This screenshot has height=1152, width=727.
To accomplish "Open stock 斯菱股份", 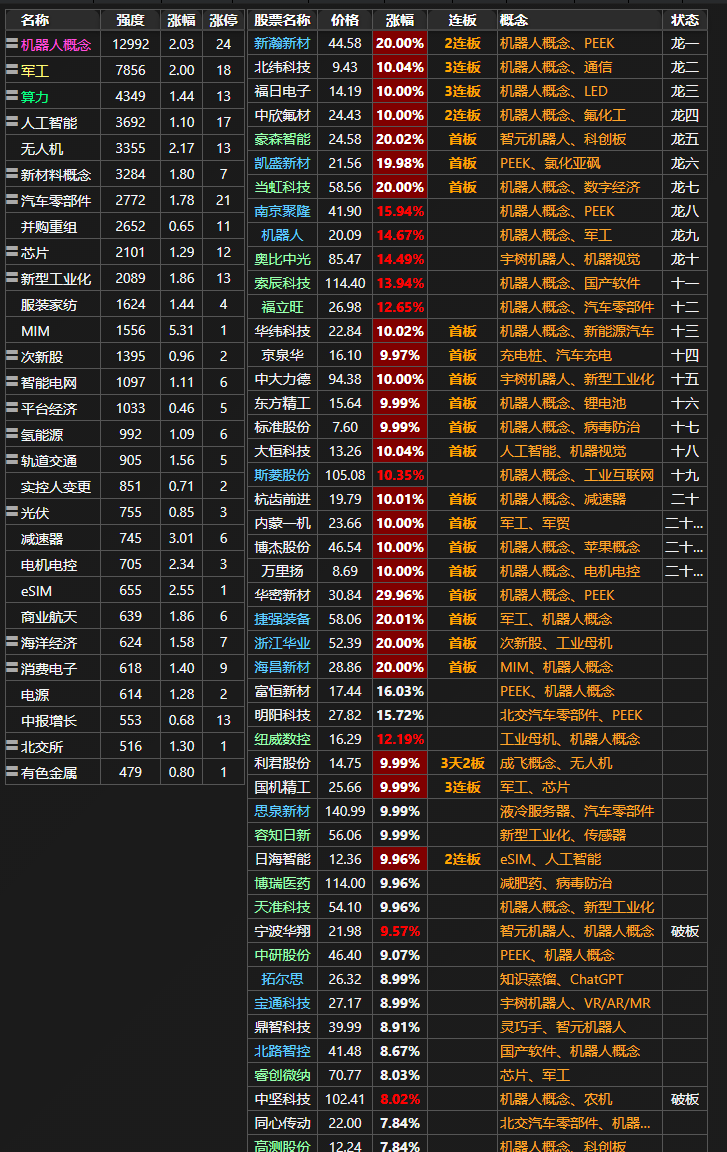I will click(x=282, y=475).
